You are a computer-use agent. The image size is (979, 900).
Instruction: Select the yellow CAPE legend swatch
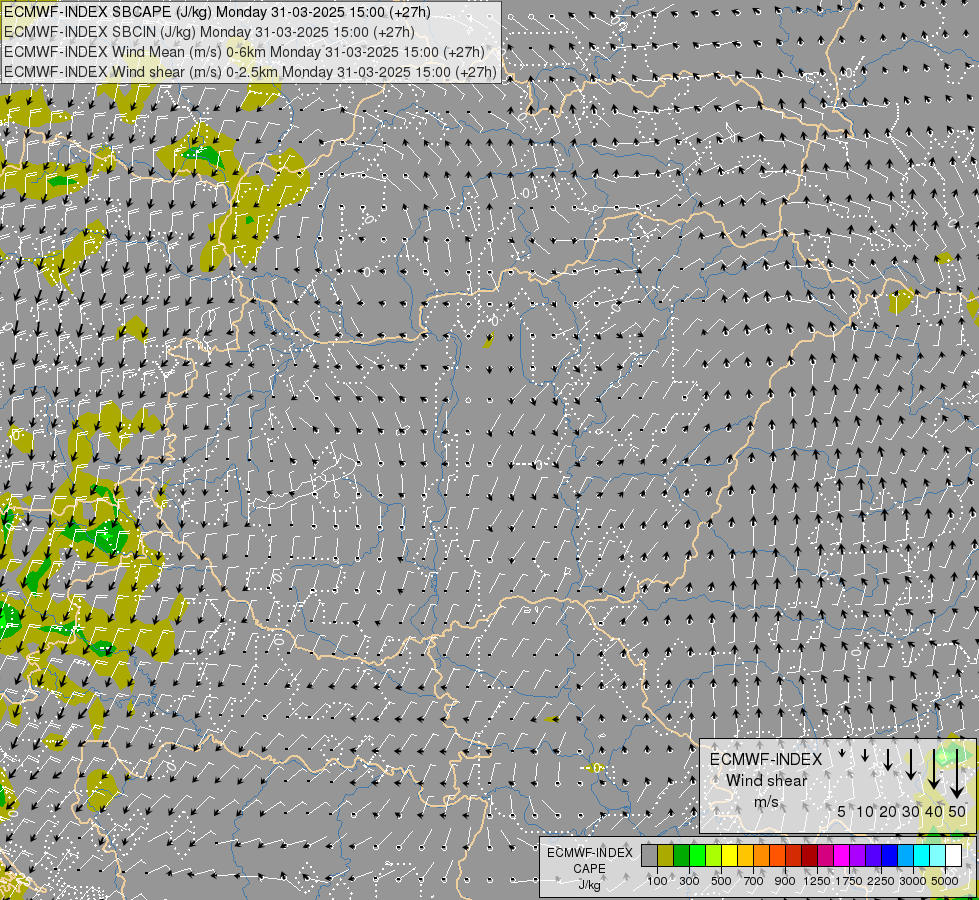click(x=730, y=855)
